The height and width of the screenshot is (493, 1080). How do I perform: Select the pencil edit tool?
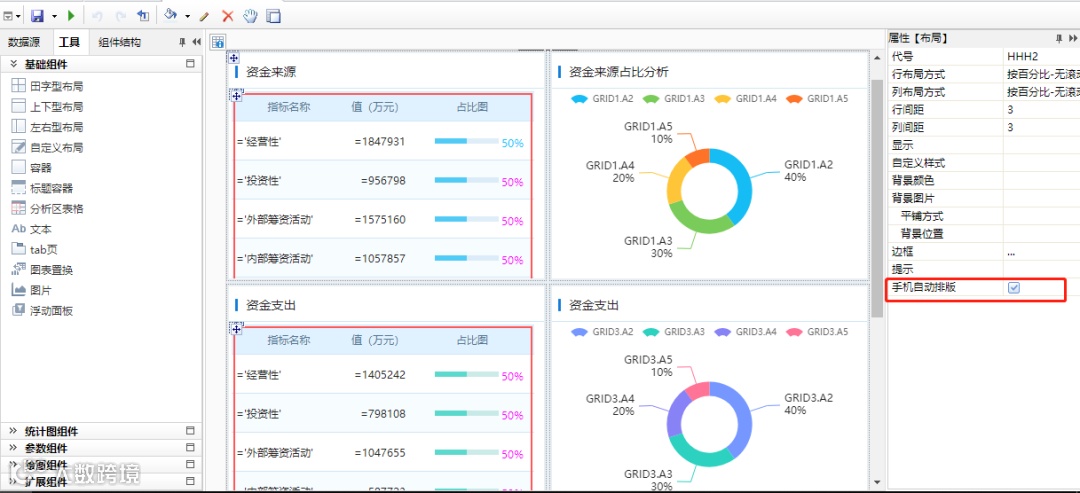click(205, 15)
